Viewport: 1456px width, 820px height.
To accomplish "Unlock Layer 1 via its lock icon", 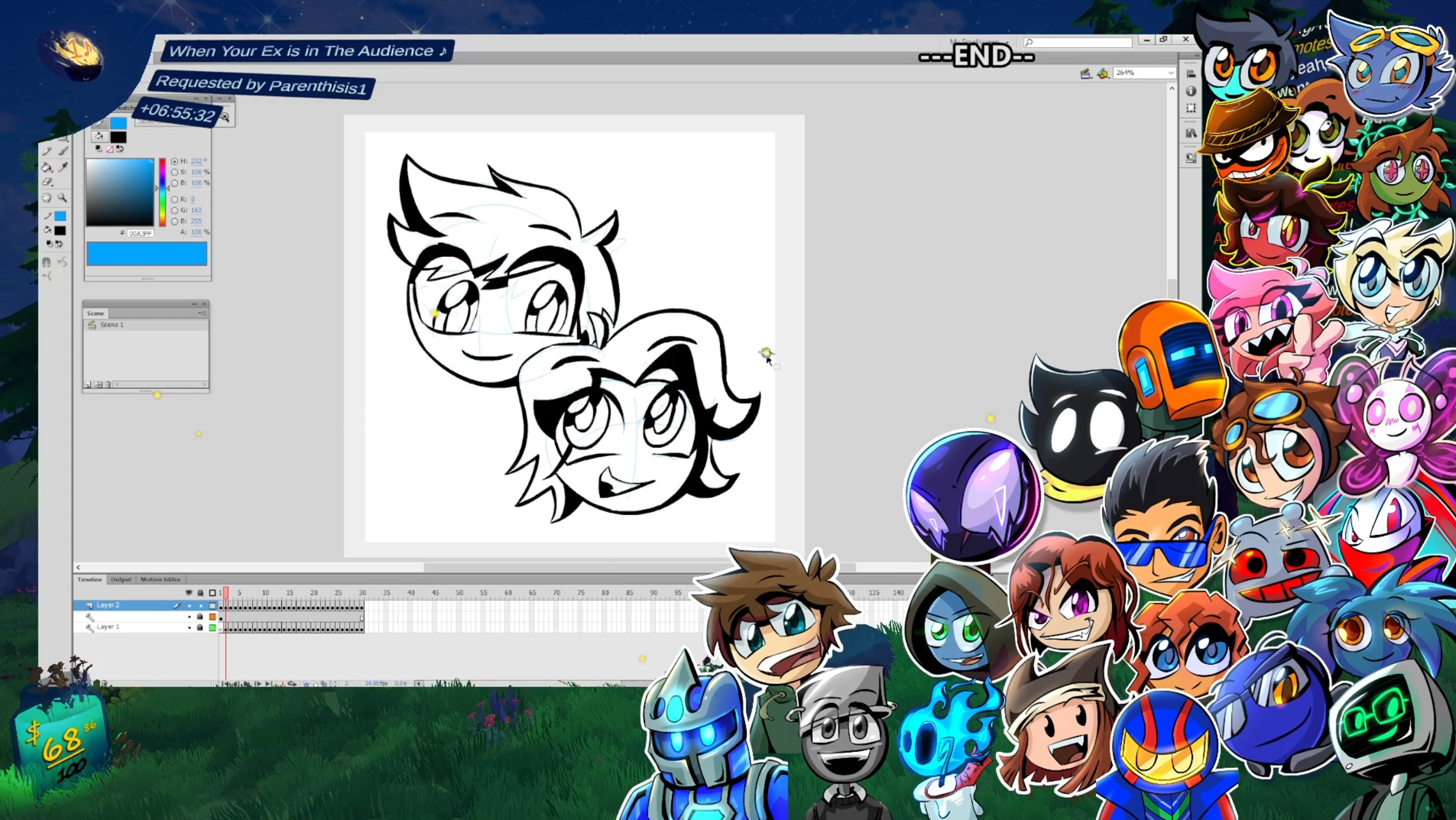I will tap(200, 627).
